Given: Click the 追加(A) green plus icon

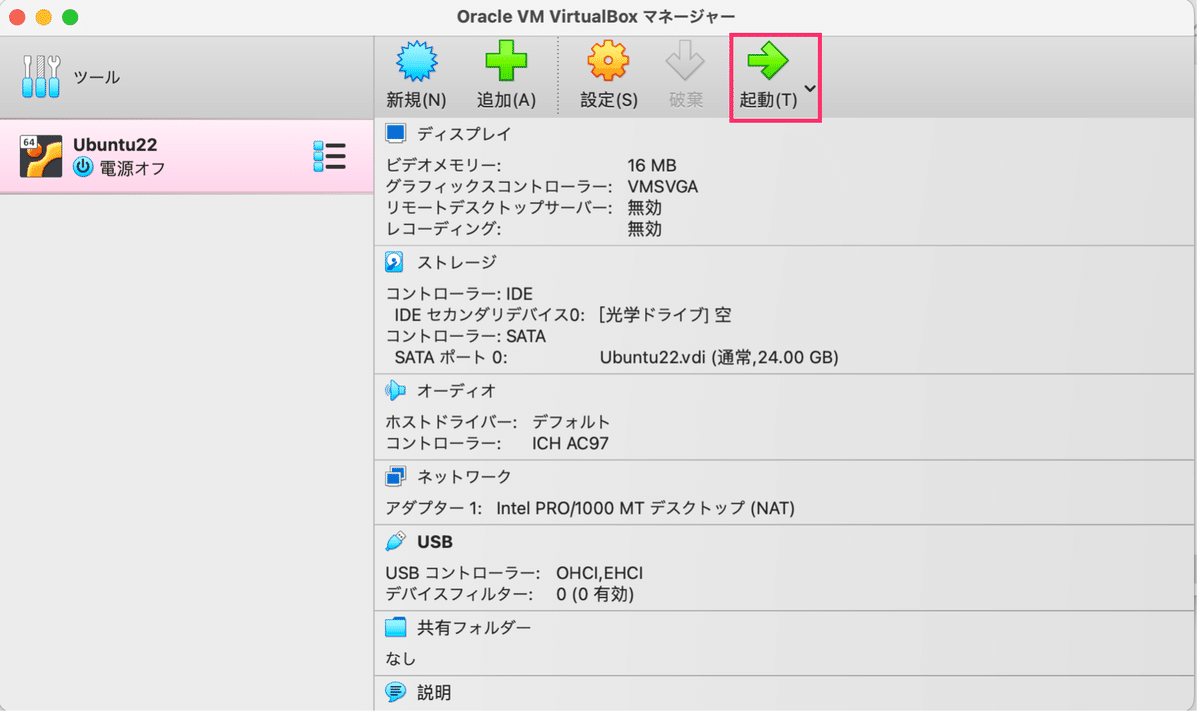Looking at the screenshot, I should tap(506, 62).
